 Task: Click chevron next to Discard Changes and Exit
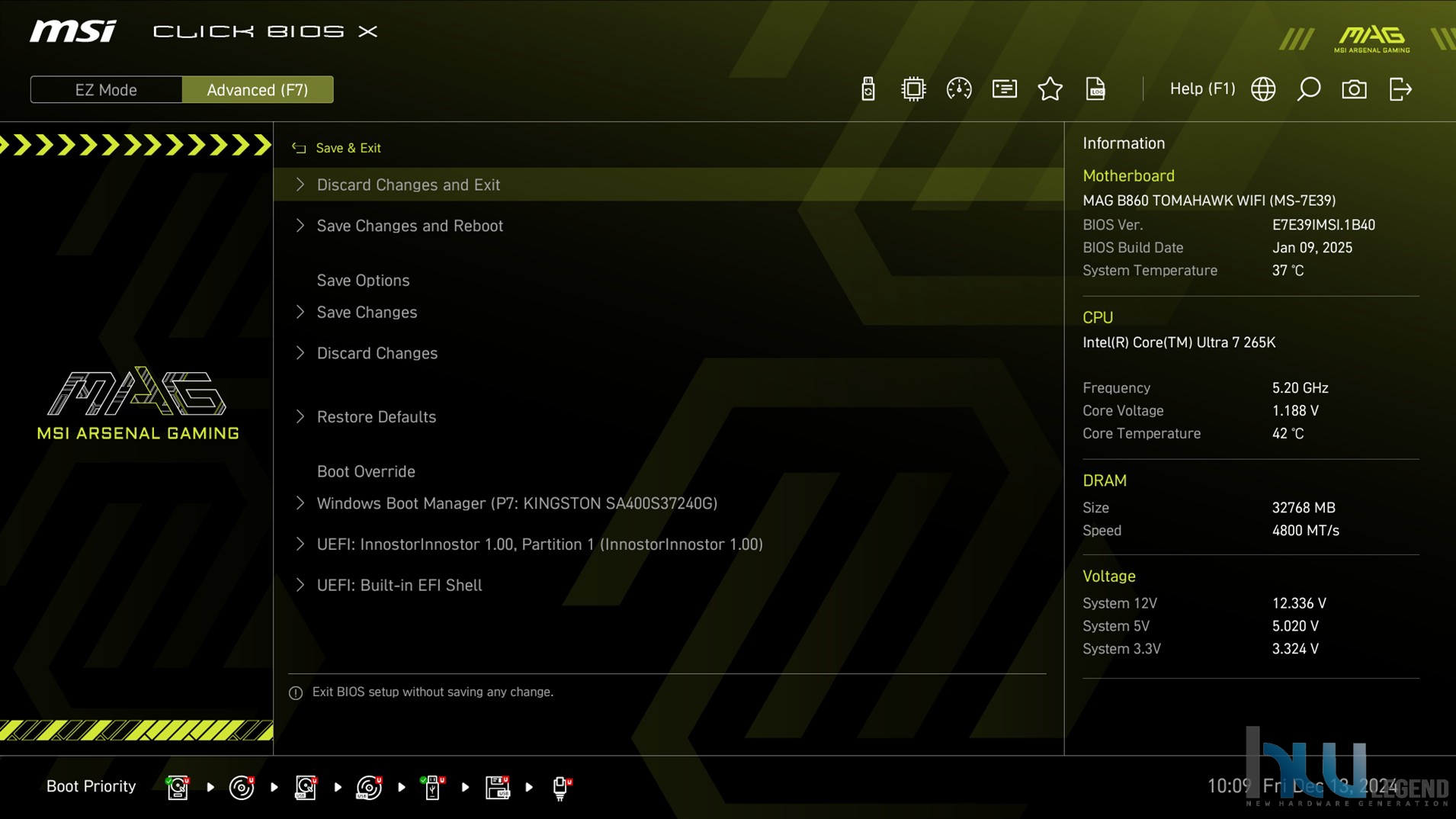click(x=300, y=185)
